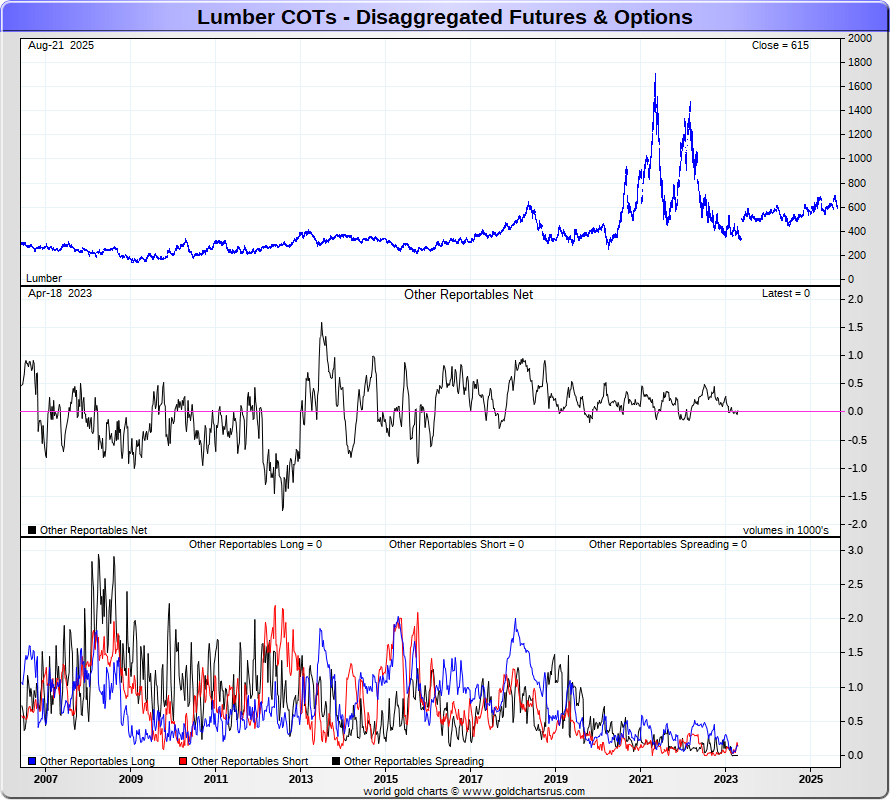Click the 2.5 label on bottom axis
Viewport: 890px width, 800px height.
855,584
